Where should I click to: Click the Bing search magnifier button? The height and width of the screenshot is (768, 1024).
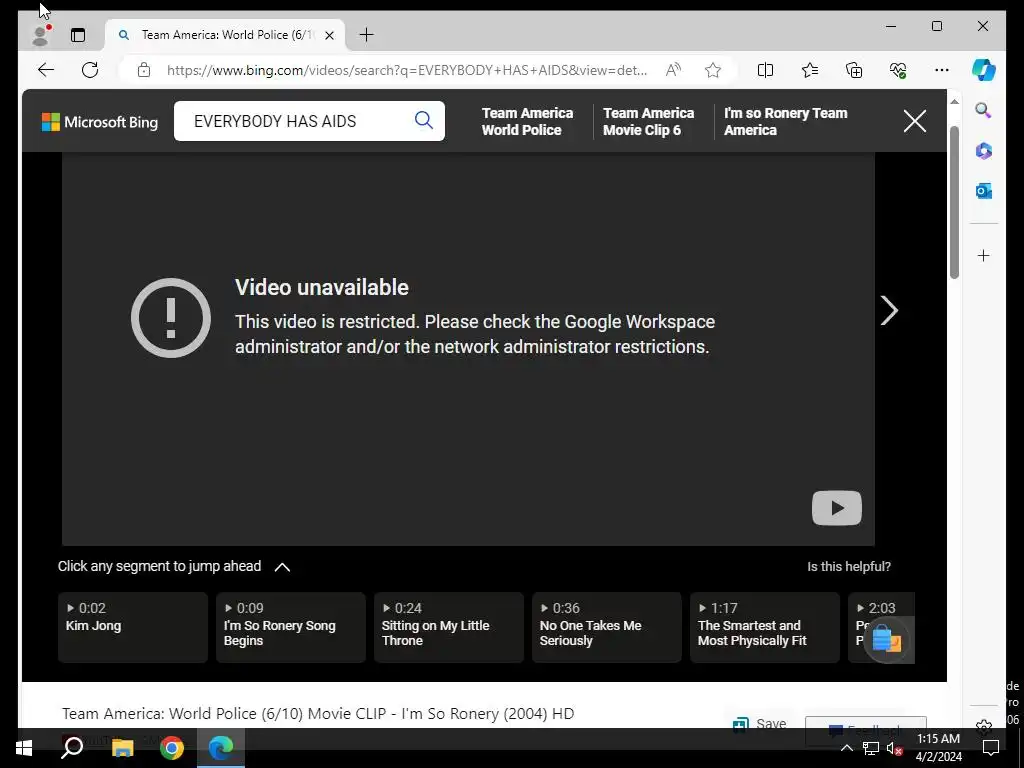click(x=424, y=120)
